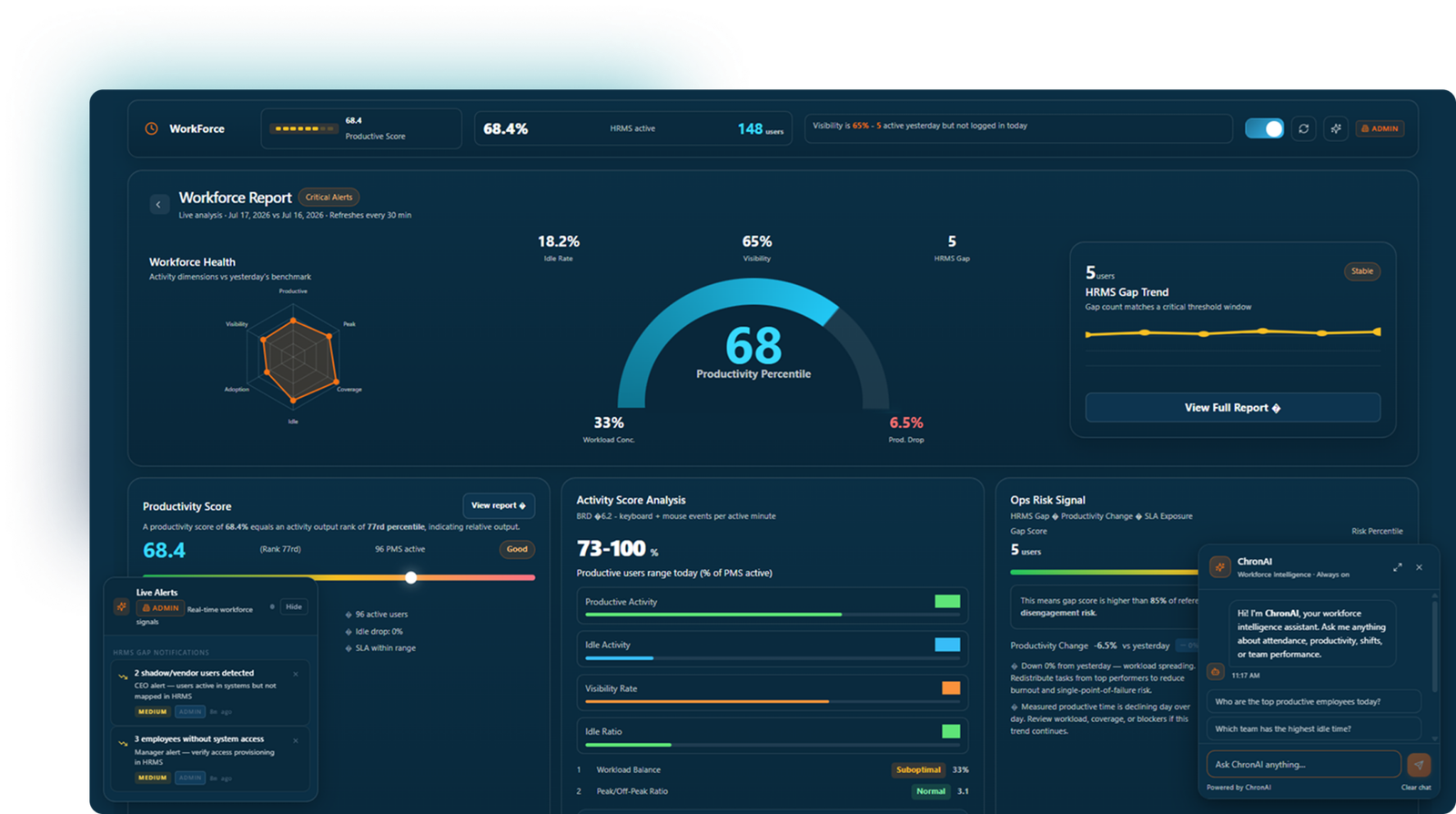Click the blue swatch on Idle Activity row
1456x814 pixels.
pos(947,645)
